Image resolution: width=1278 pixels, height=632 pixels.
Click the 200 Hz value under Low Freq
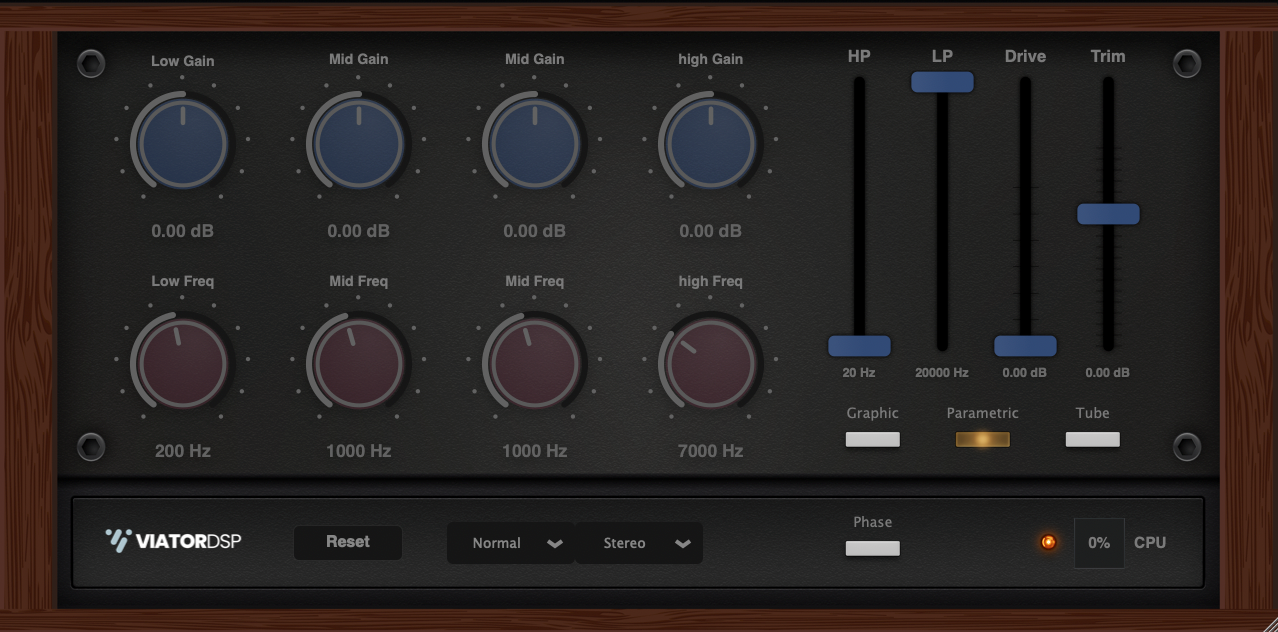(183, 451)
